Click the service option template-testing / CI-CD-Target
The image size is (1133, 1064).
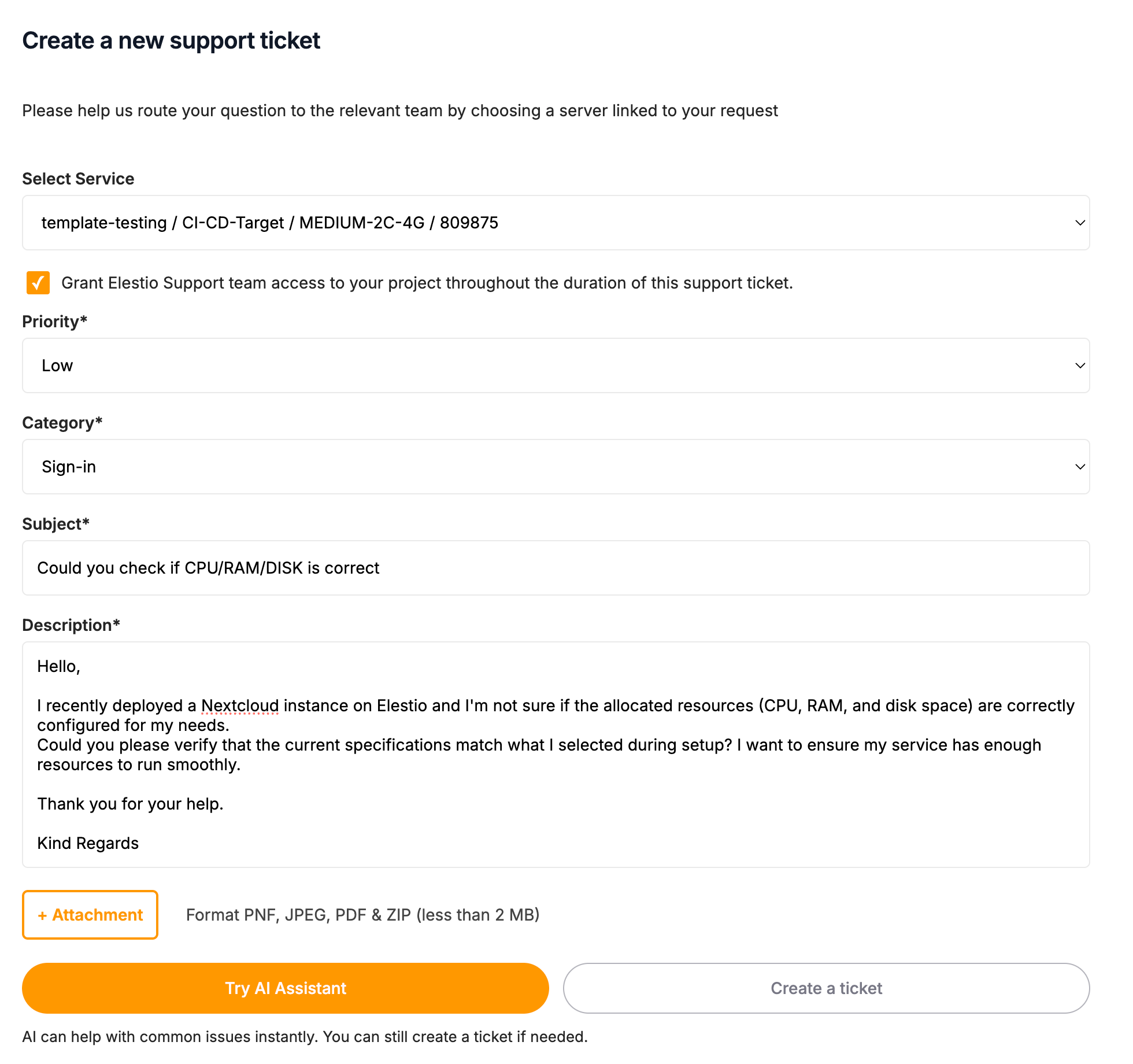pyautogui.click(x=269, y=223)
